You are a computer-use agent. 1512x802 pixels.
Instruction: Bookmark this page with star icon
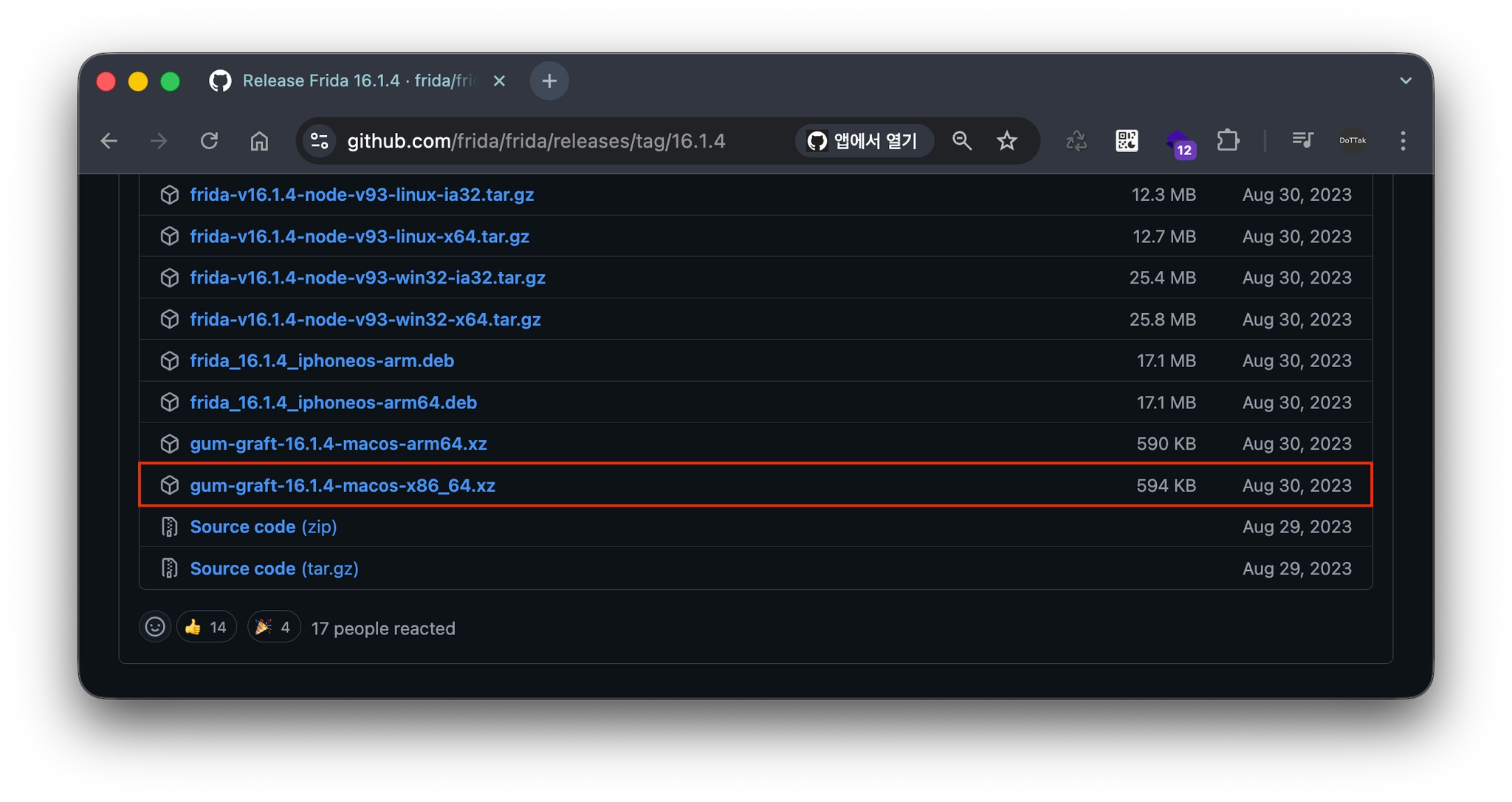1006,140
